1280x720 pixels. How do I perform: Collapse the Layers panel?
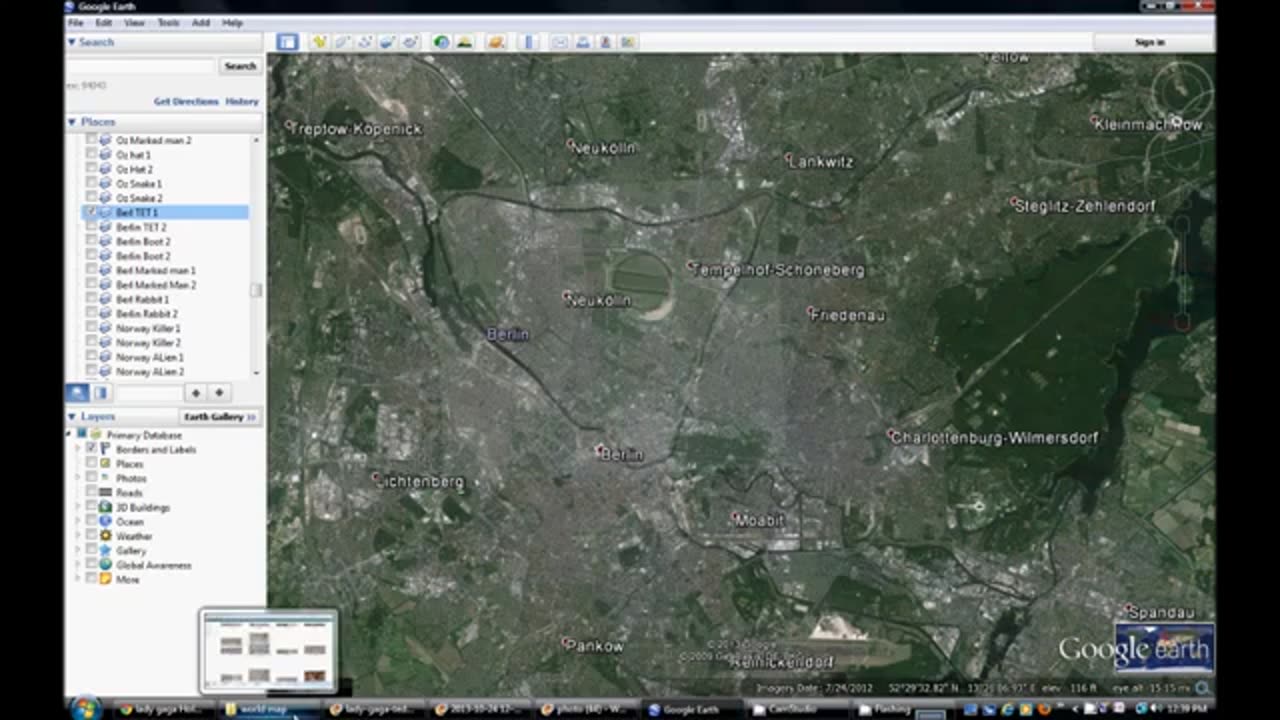pyautogui.click(x=72, y=416)
